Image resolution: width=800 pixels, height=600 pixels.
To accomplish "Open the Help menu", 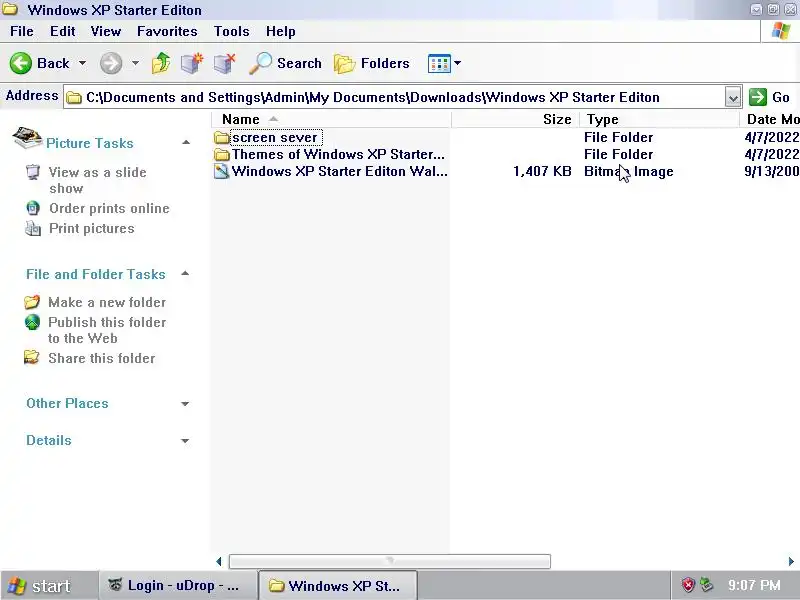I will pyautogui.click(x=281, y=31).
